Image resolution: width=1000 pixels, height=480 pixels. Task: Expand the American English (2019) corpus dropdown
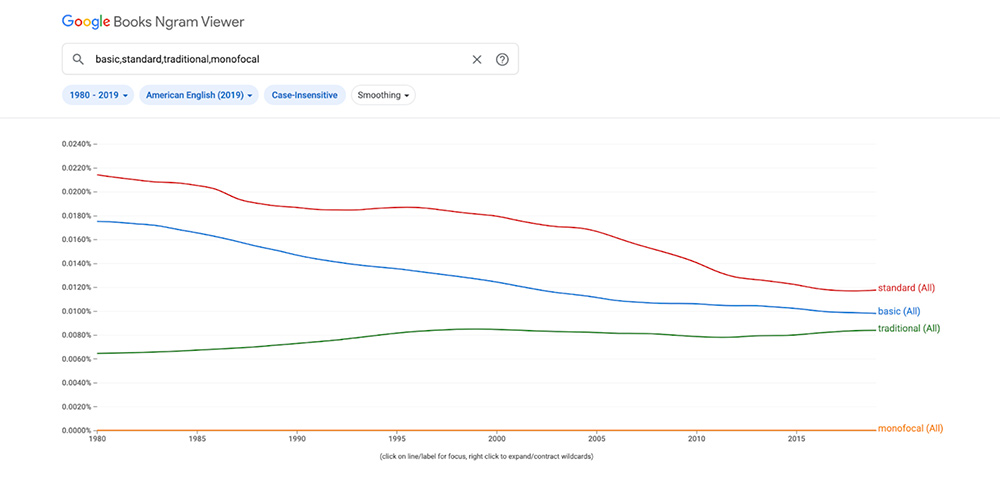(199, 95)
